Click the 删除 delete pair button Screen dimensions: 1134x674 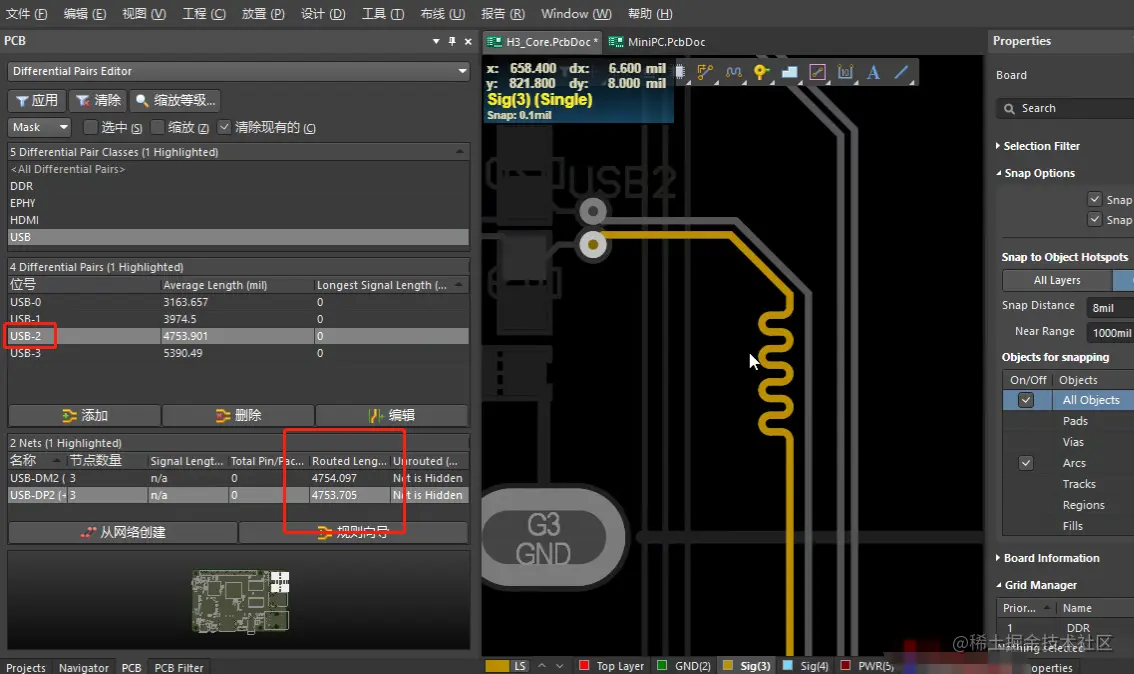point(238,415)
